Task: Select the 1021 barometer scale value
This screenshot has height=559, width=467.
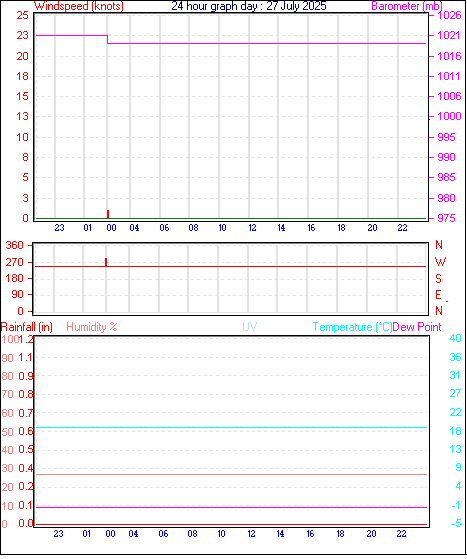Action: tap(449, 35)
